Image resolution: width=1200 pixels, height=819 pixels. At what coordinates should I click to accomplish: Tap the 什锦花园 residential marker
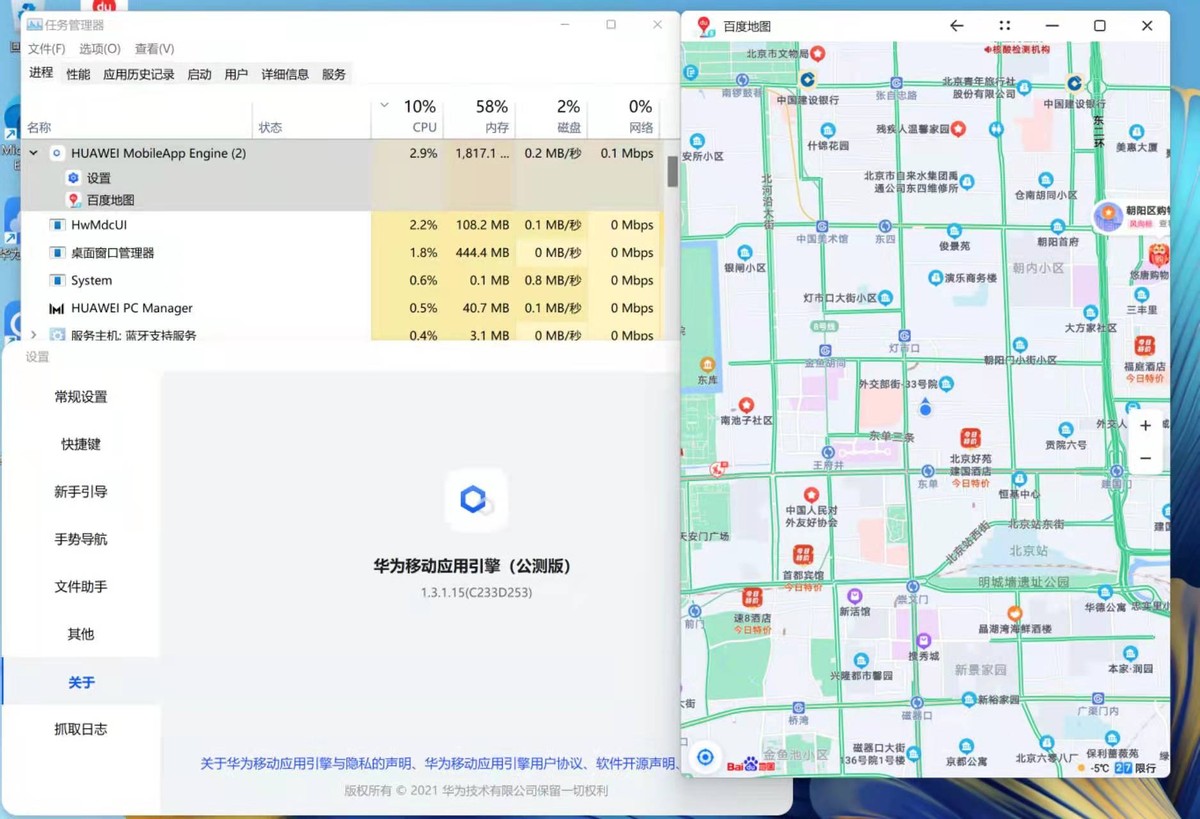click(828, 130)
